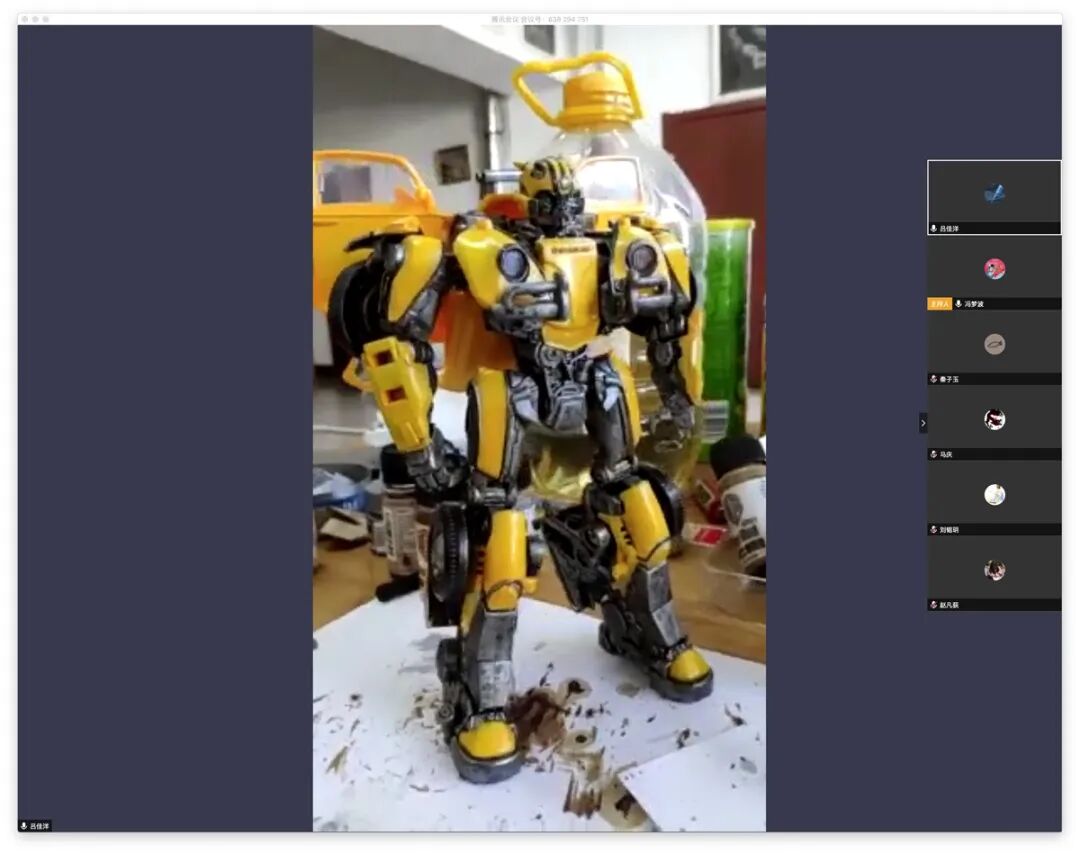
Task: Minimize the meeting window with the yellow button
Action: coord(35,19)
